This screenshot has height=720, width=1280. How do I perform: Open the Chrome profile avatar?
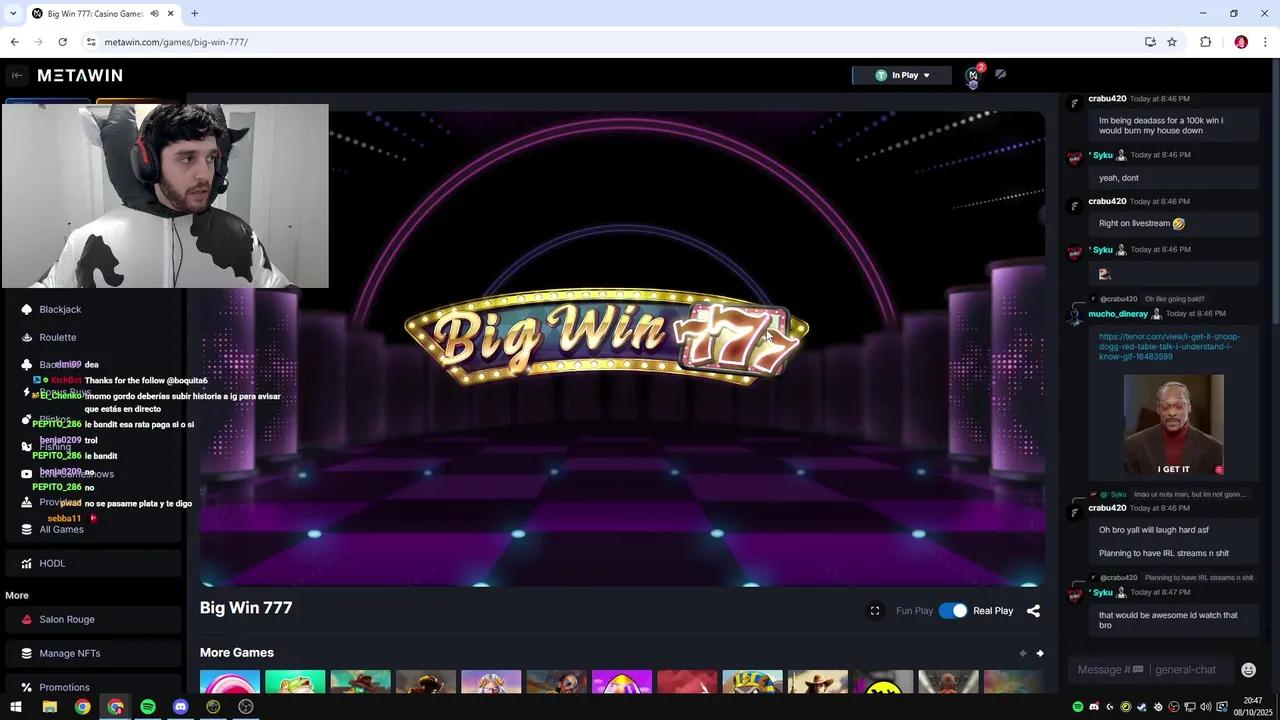click(x=1241, y=42)
